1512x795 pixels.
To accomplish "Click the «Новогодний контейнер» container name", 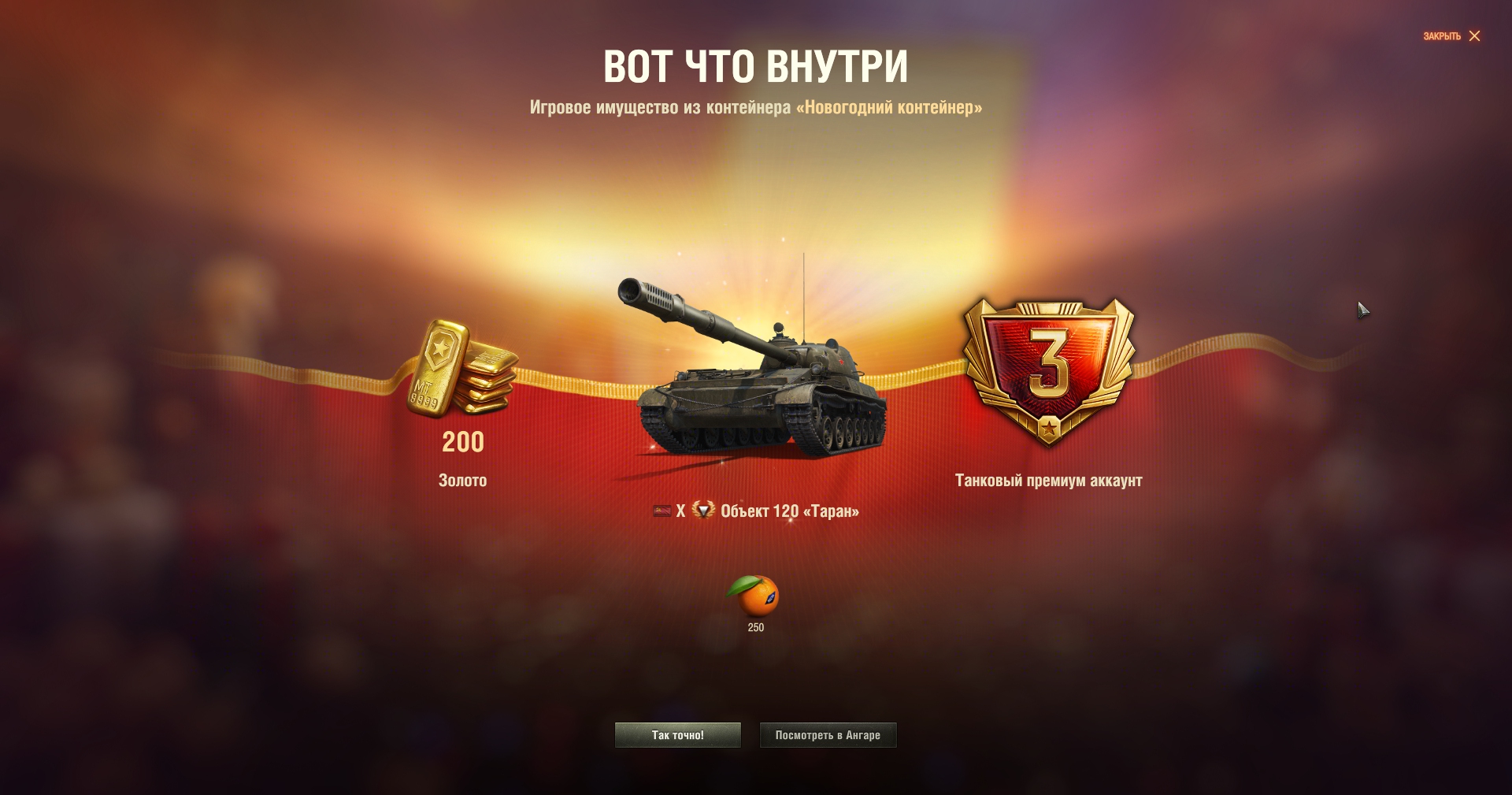I will point(889,107).
